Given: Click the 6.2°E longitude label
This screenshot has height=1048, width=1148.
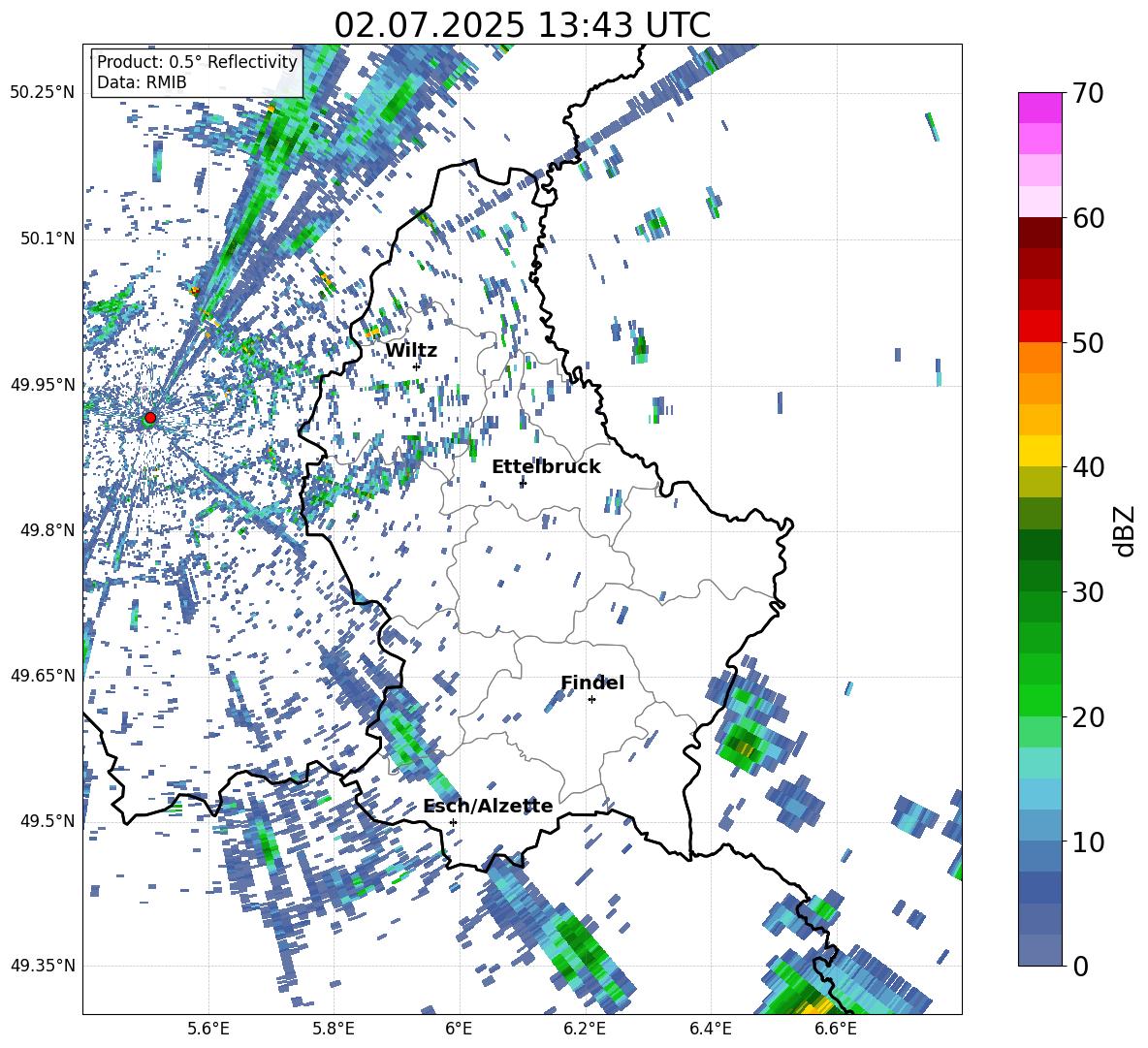Looking at the screenshot, I should 585,1029.
